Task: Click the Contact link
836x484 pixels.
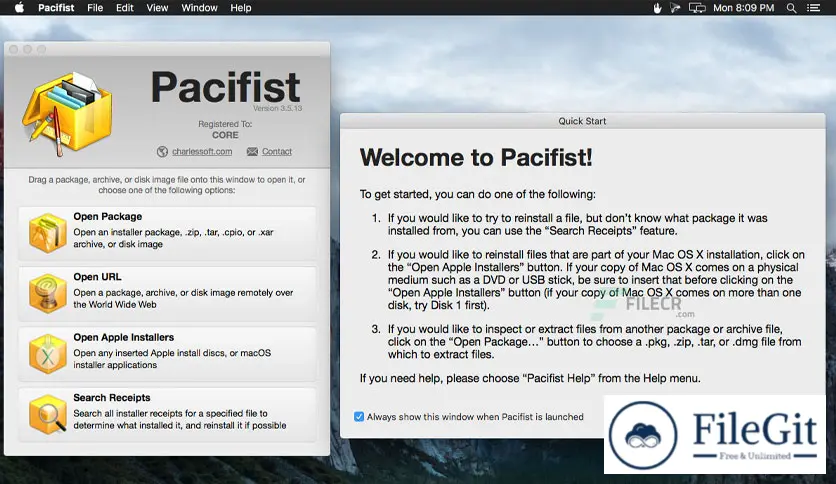Action: pyautogui.click(x=277, y=152)
